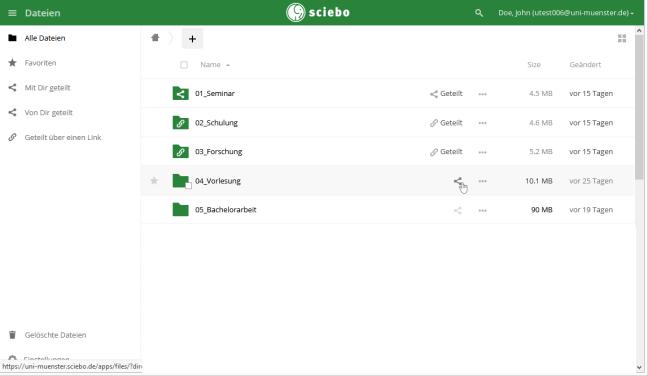Click the 90 MB size value
Screen dimensions: 648x376
point(542,210)
